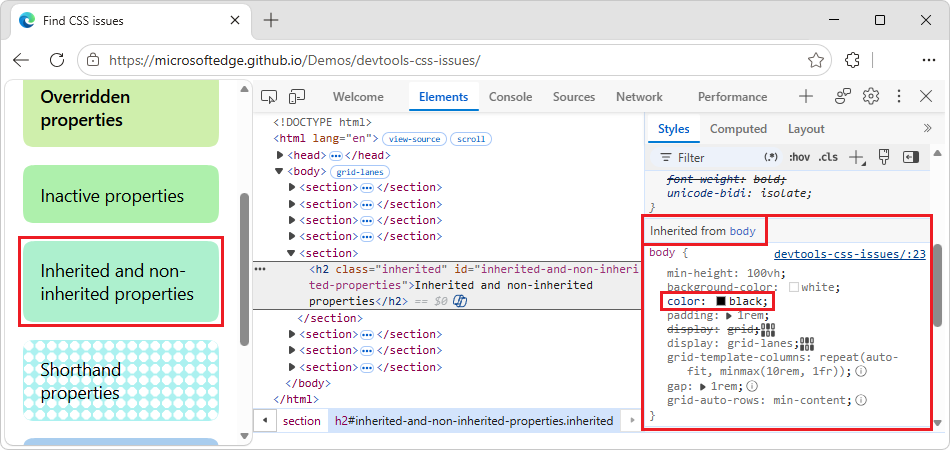Reload the page
Viewport: 950px width, 450px height.
click(x=57, y=59)
